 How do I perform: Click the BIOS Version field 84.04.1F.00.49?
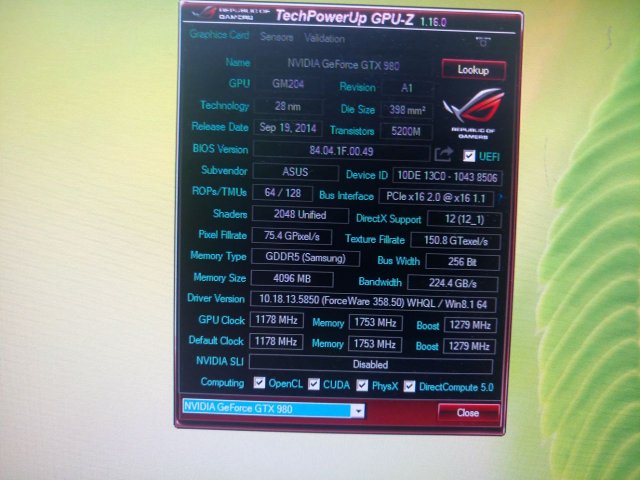tap(341, 151)
